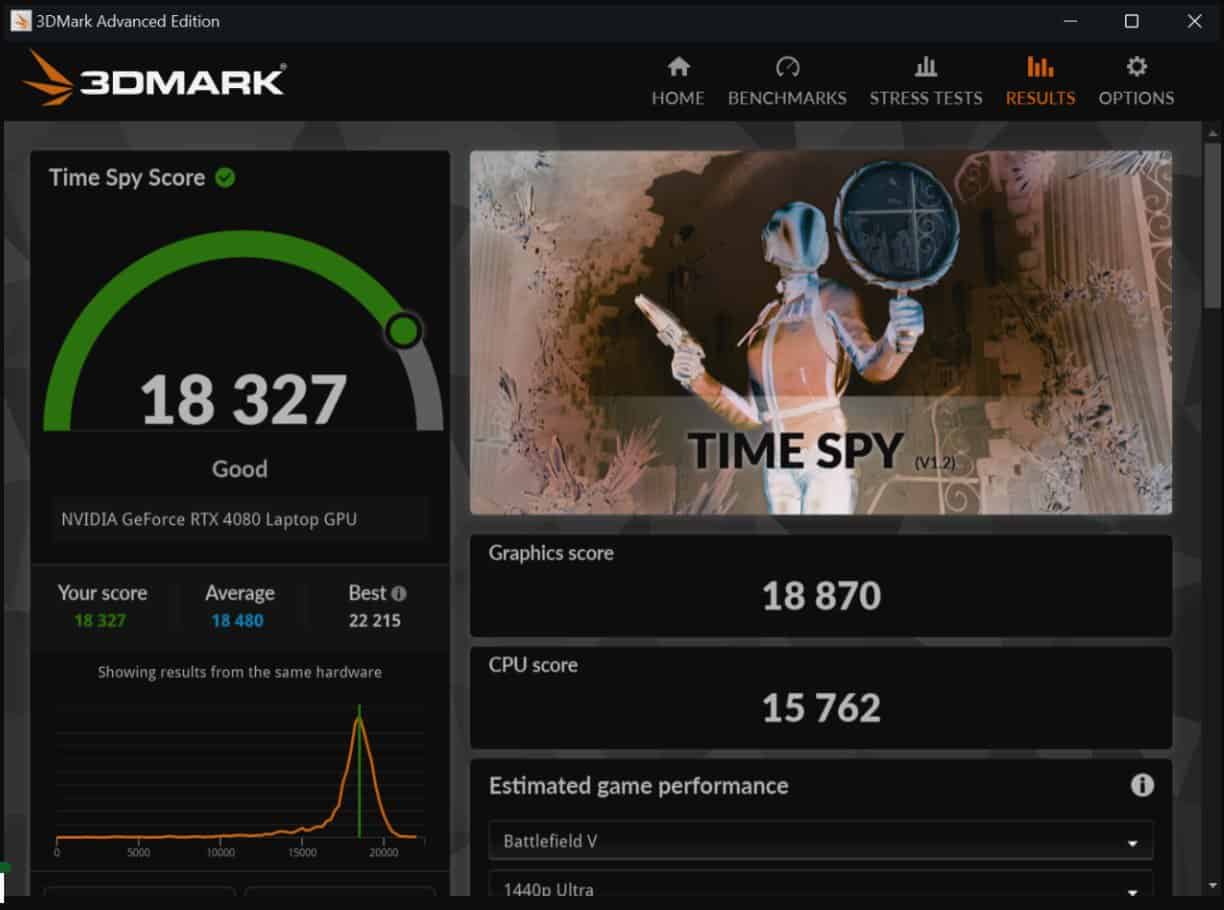1224x910 pixels.
Task: Click the Average label above 18 480
Action: coord(240,593)
